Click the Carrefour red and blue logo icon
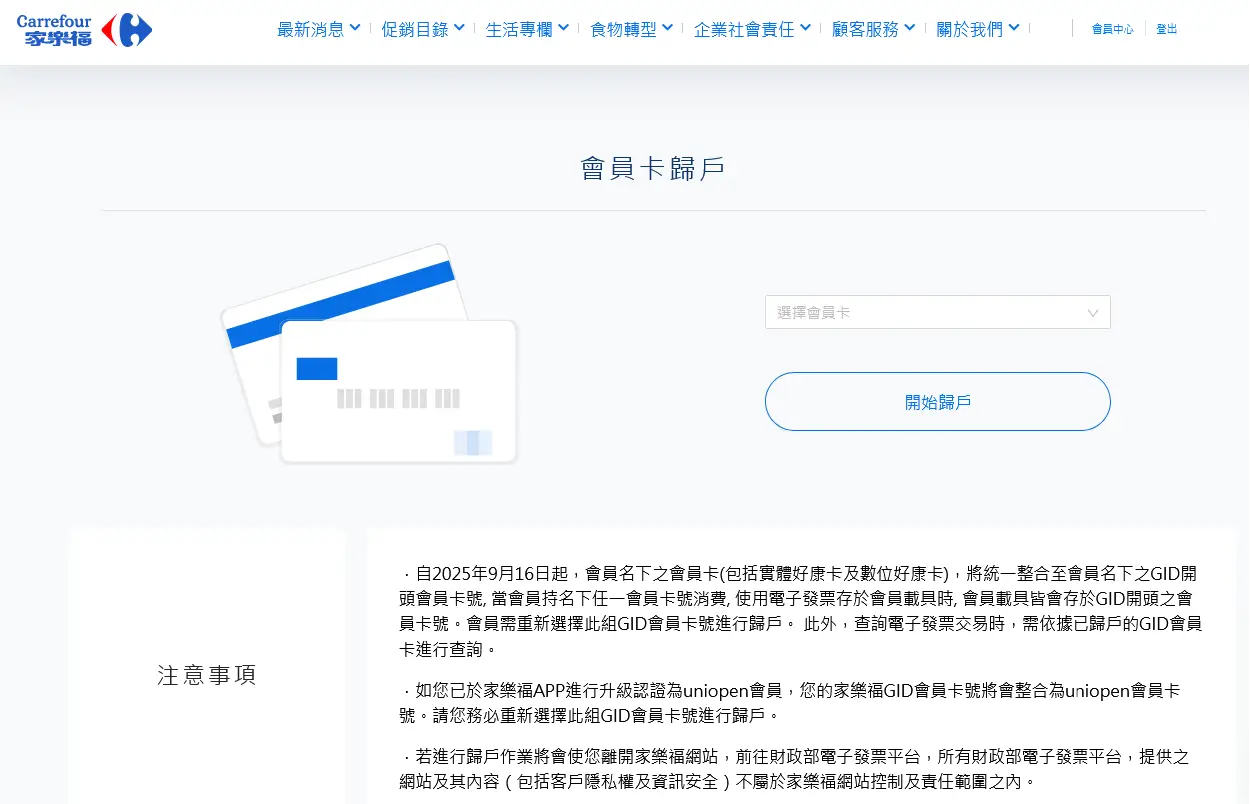Image resolution: width=1250 pixels, height=804 pixels. (x=127, y=30)
